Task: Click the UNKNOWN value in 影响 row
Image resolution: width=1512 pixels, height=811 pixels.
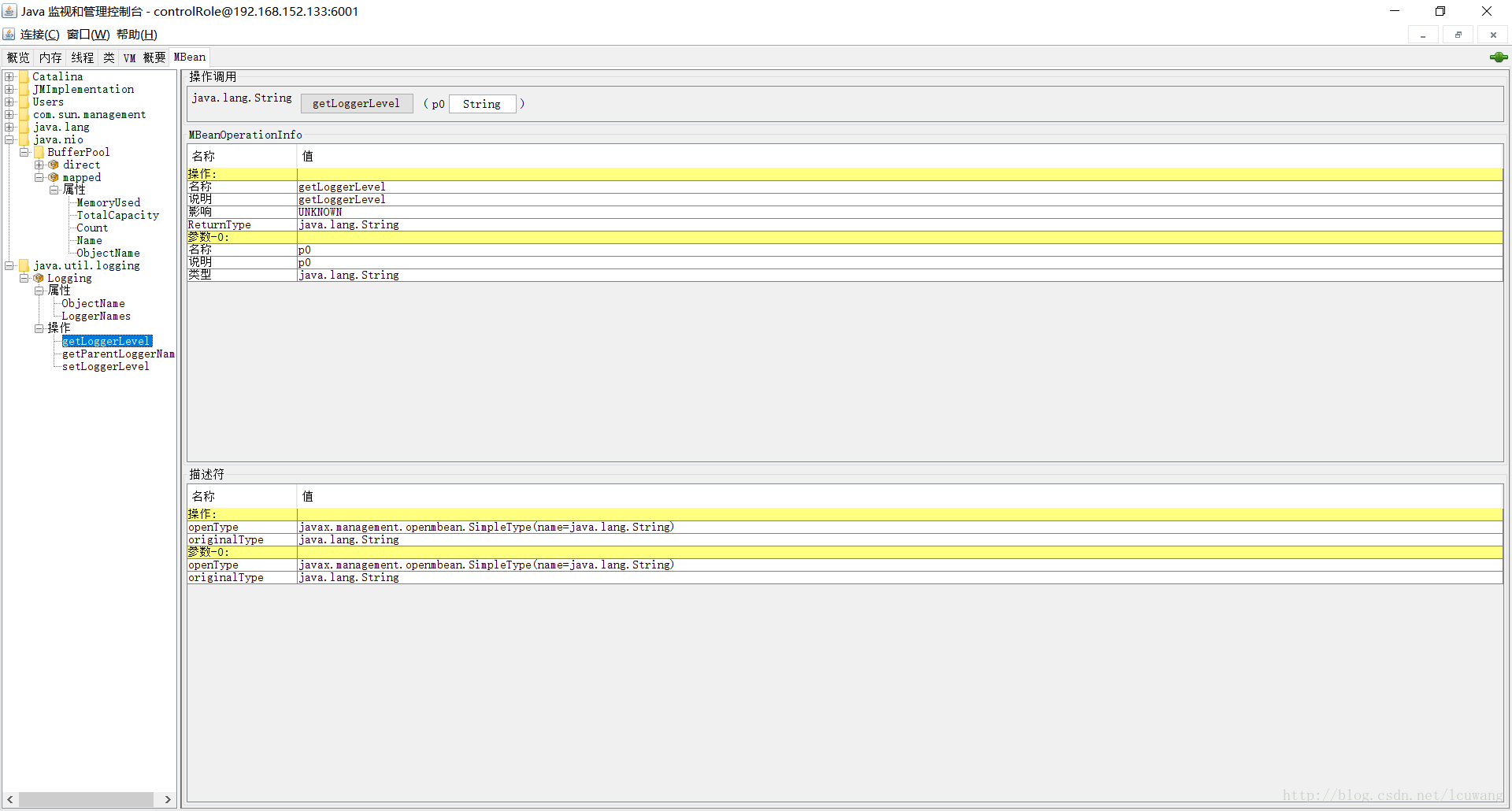Action: click(321, 212)
